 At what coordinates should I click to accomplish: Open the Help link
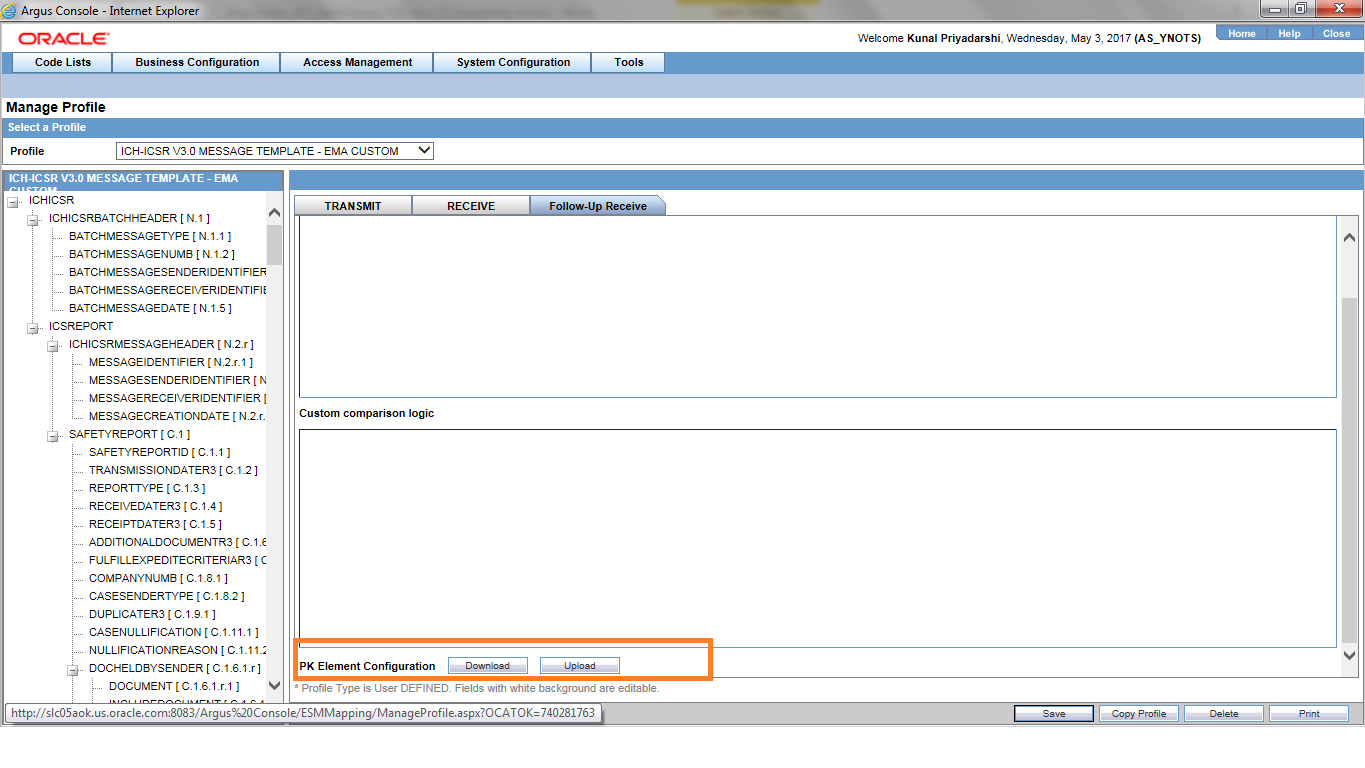pyautogui.click(x=1289, y=33)
